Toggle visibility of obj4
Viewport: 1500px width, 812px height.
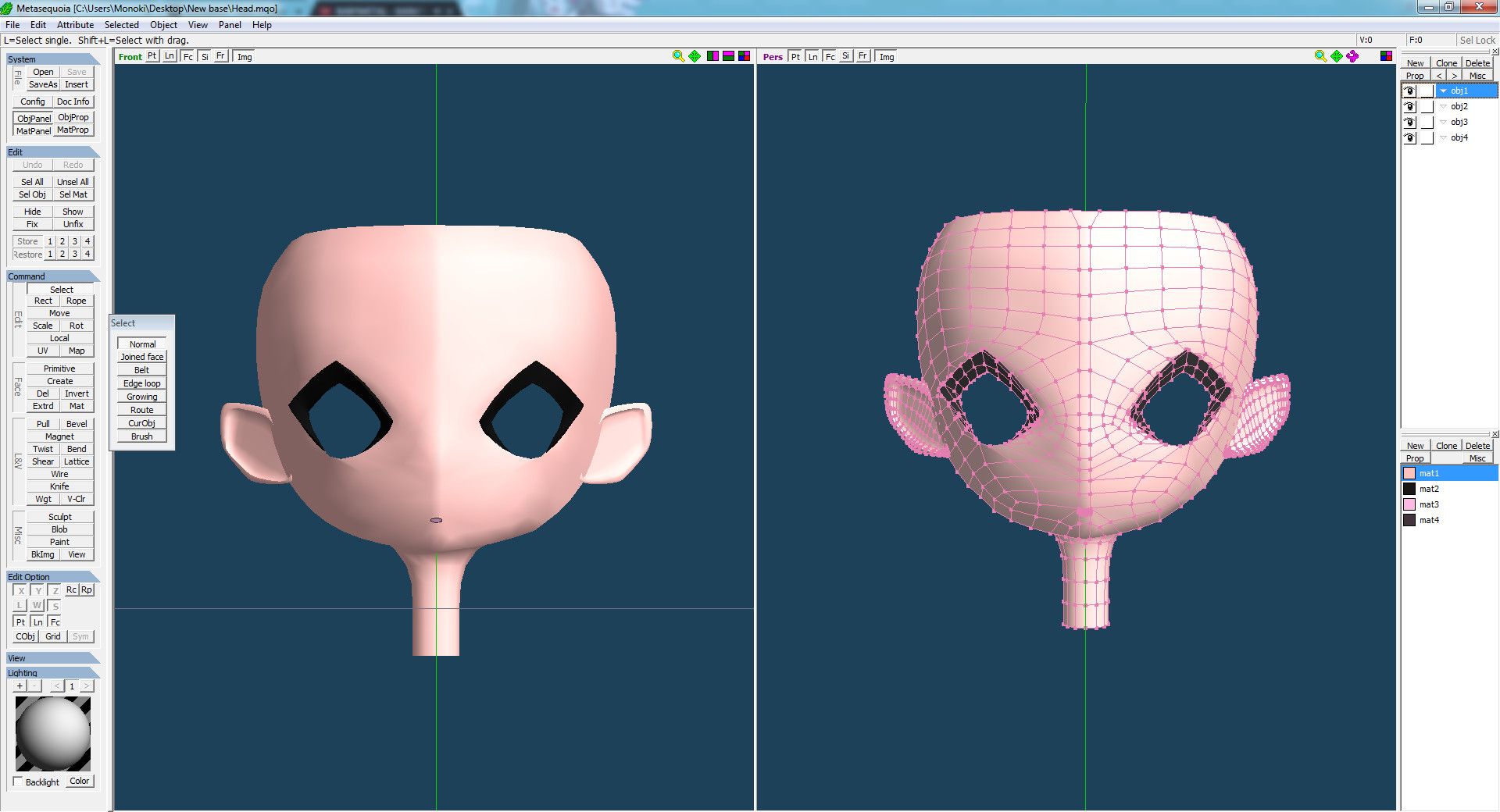pos(1409,138)
